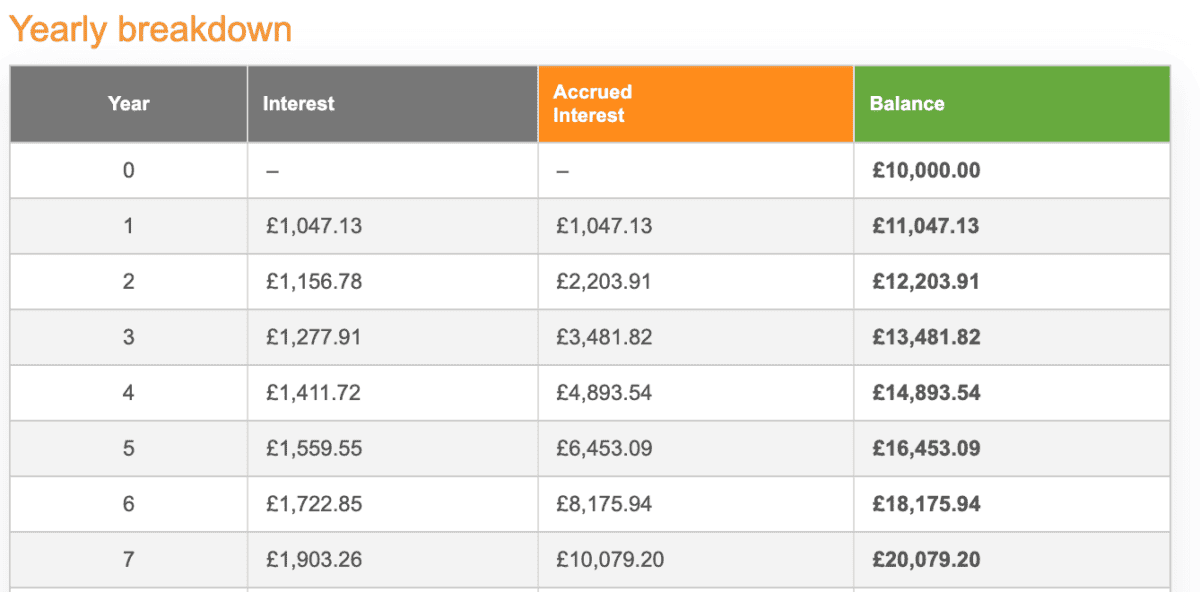The height and width of the screenshot is (592, 1200).
Task: Click the green Balance column header
Action: coord(906,103)
